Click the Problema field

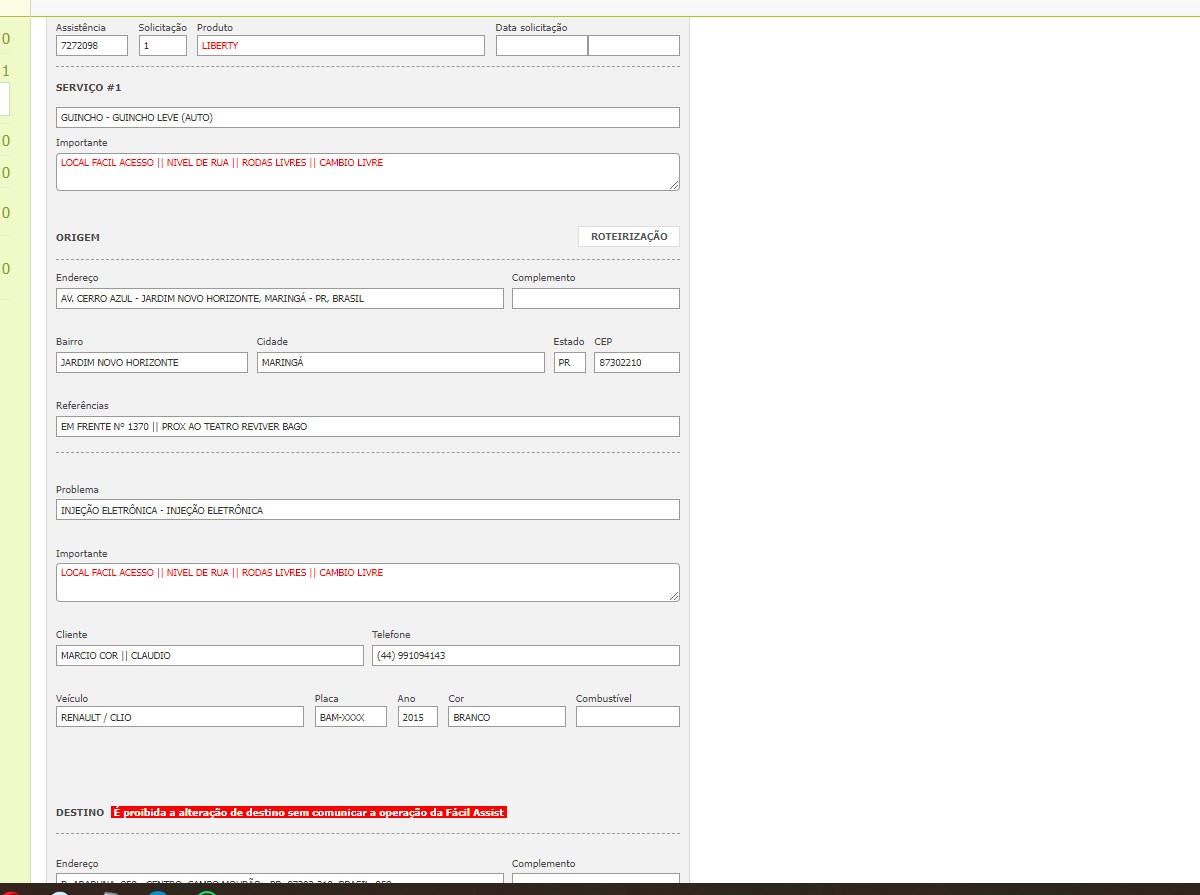367,510
